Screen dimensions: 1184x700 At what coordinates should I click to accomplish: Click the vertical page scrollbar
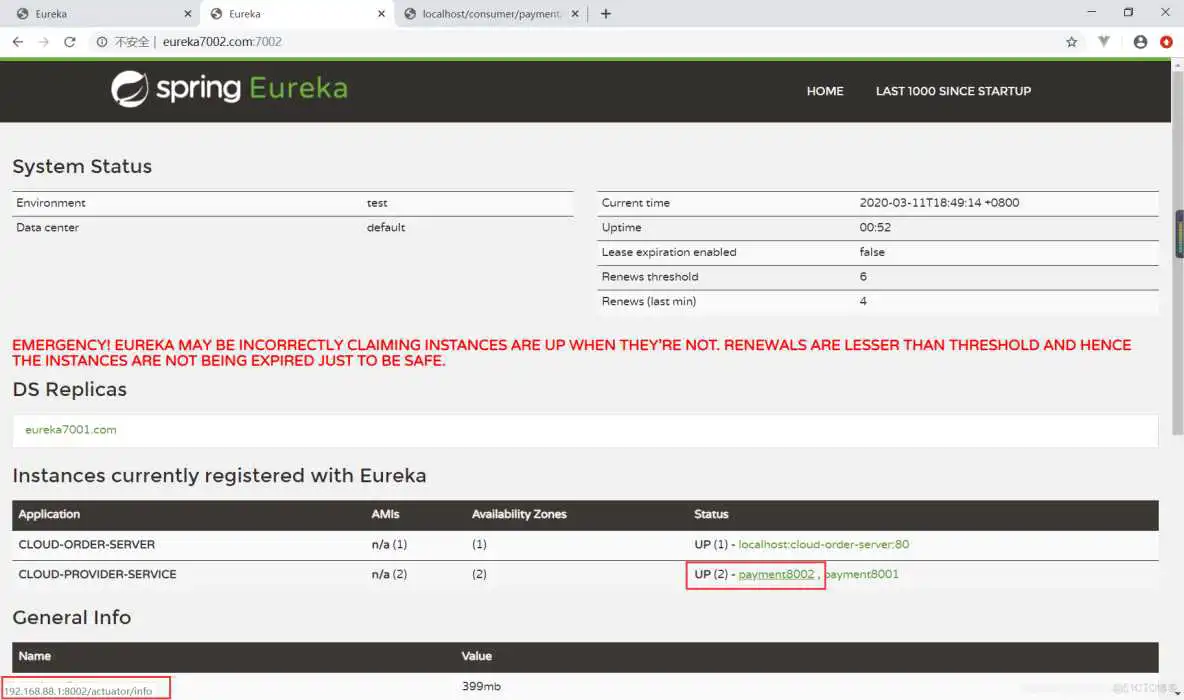[1177, 253]
